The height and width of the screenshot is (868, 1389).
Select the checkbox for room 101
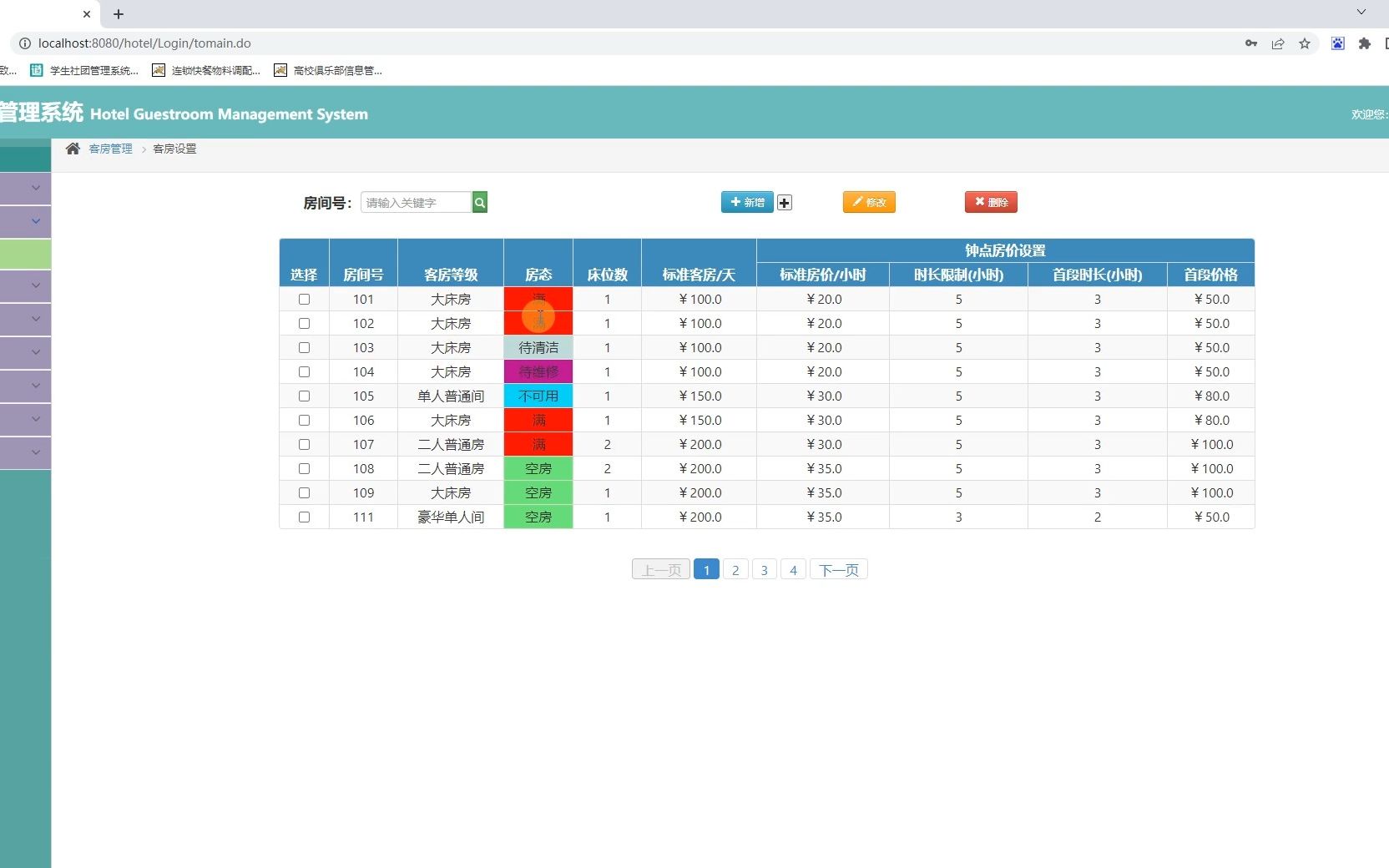click(304, 299)
